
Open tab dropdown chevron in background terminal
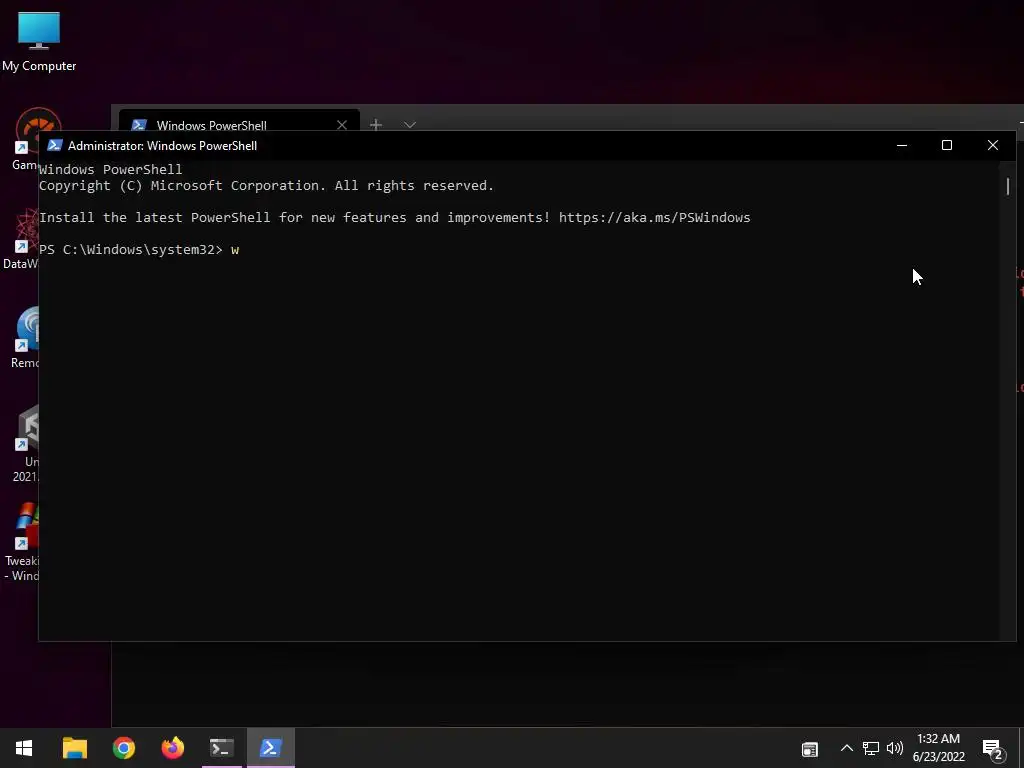click(x=409, y=125)
